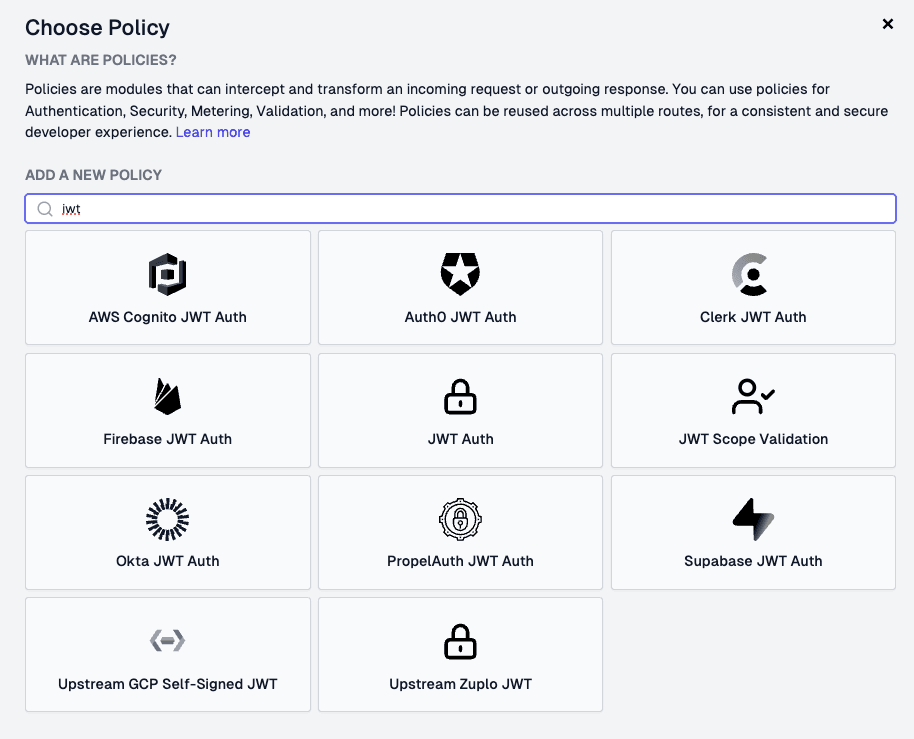Image resolution: width=914 pixels, height=739 pixels.
Task: Add the Okta JWT Auth policy
Action: [167, 532]
